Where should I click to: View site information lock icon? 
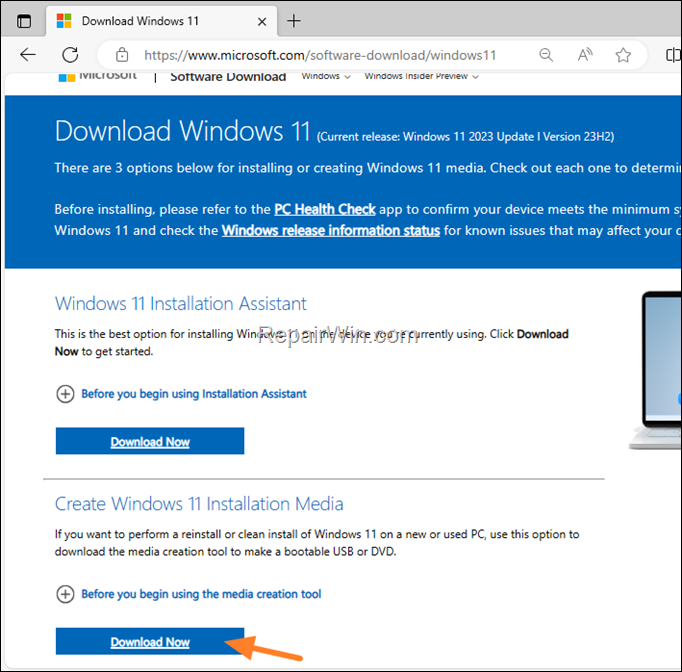(122, 55)
